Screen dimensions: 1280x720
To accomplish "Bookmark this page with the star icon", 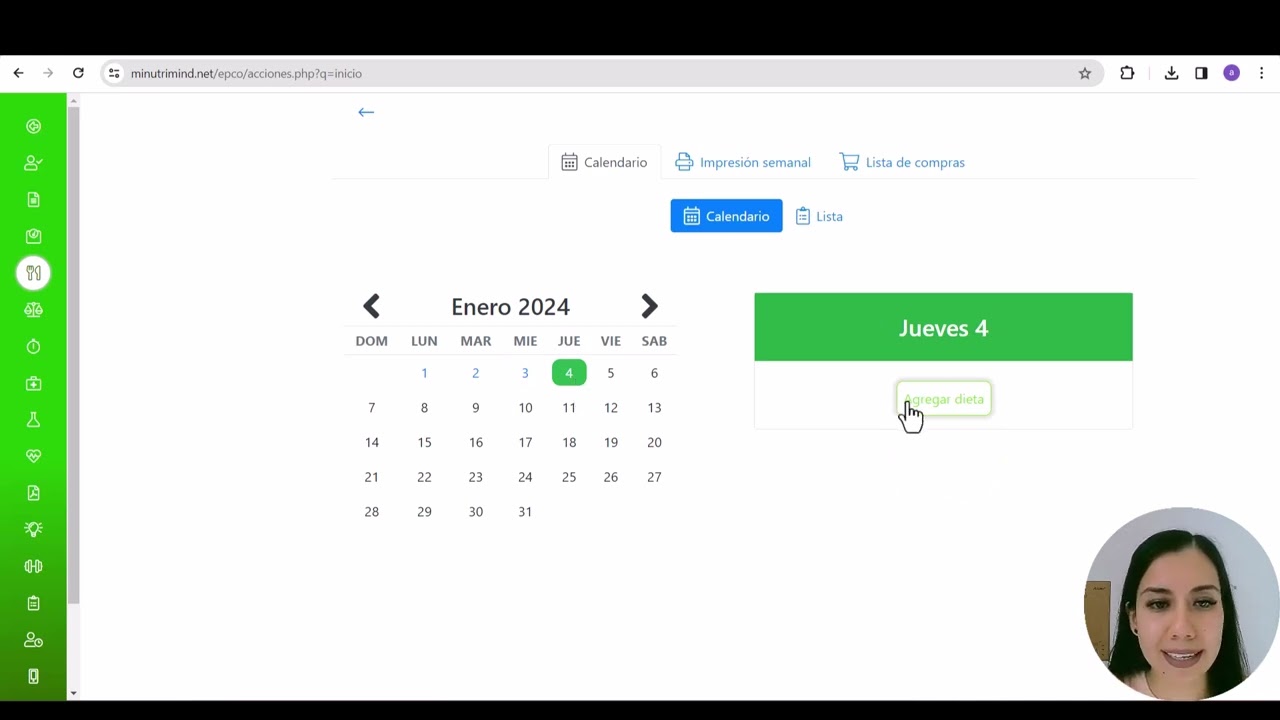I will (x=1085, y=73).
